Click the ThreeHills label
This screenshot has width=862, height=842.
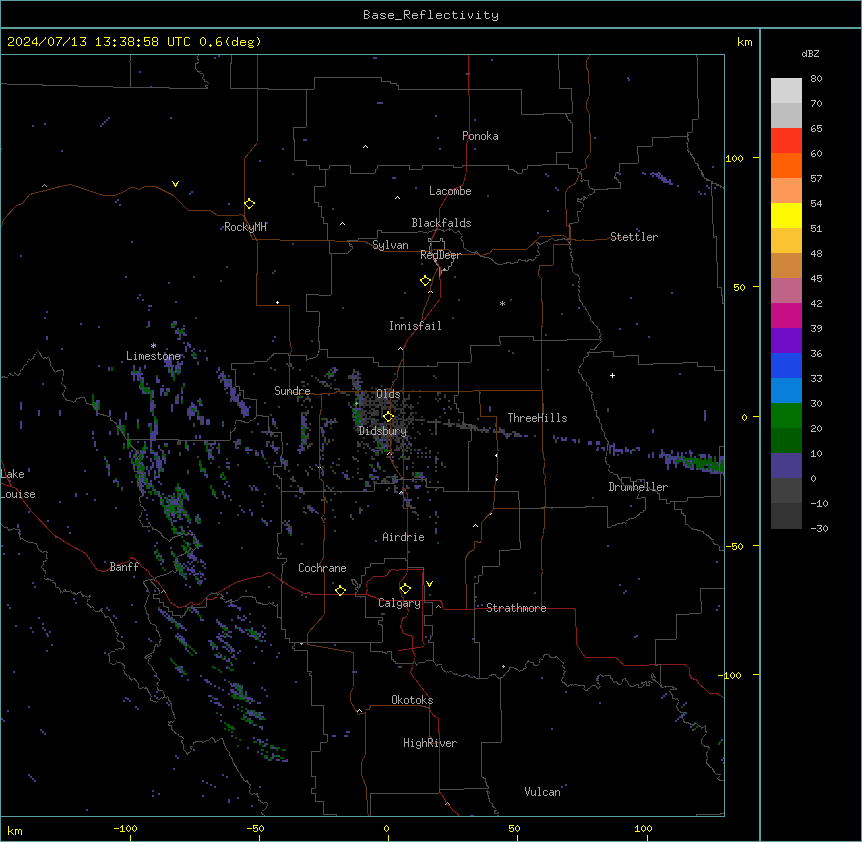[537, 418]
